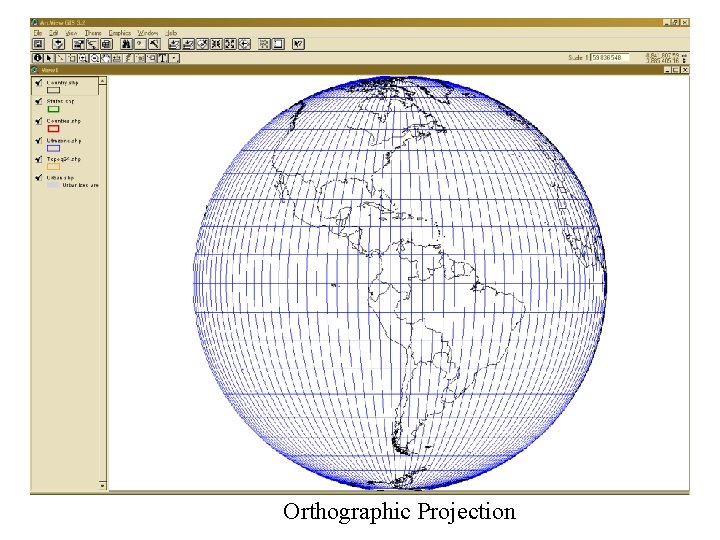Click the gray Urban legend symbol
The image size is (720, 540).
[53, 185]
